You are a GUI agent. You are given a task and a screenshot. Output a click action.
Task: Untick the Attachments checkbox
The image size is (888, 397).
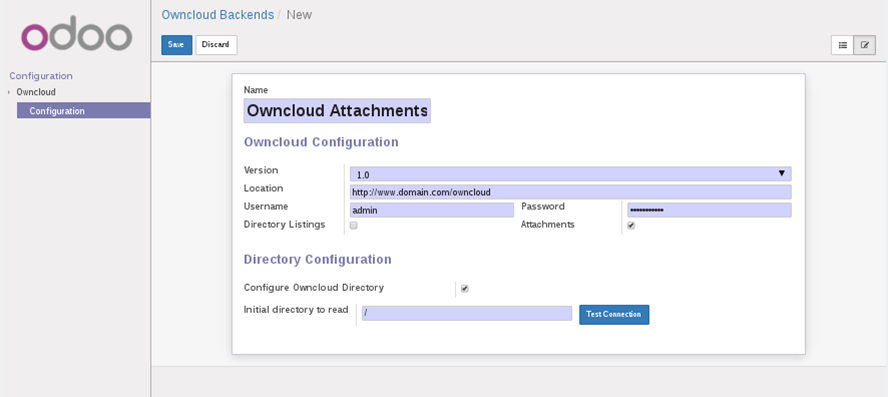pyautogui.click(x=631, y=225)
